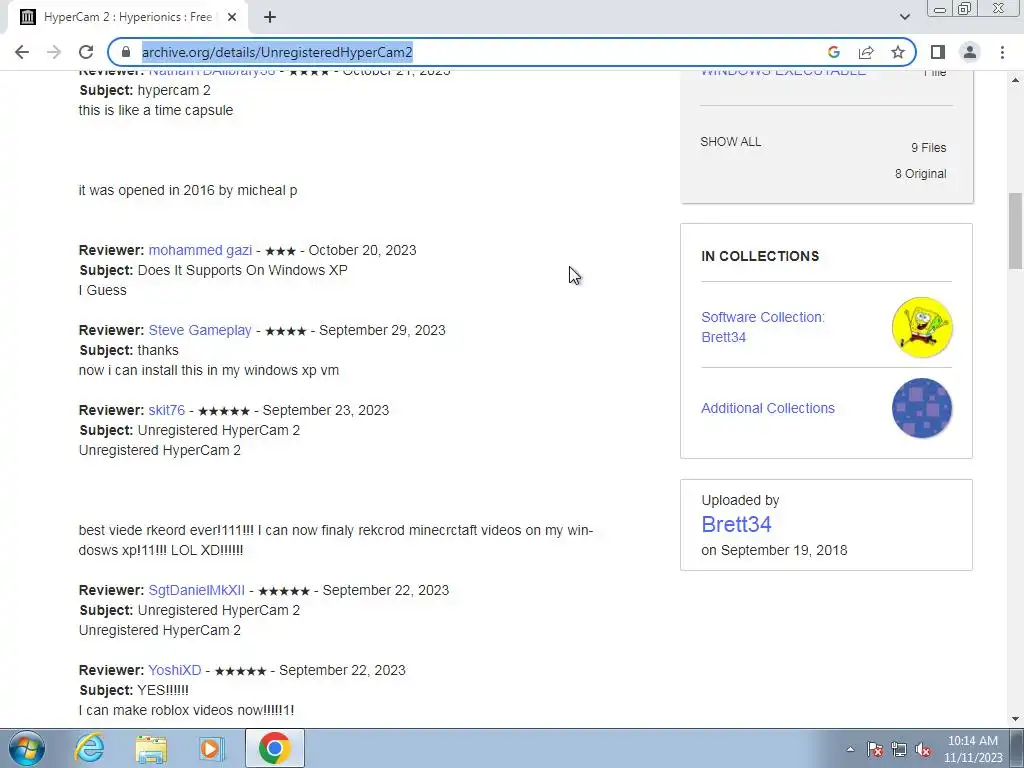
Task: Open reviewer SgtDanielMkXII's profile
Action: pos(197,590)
